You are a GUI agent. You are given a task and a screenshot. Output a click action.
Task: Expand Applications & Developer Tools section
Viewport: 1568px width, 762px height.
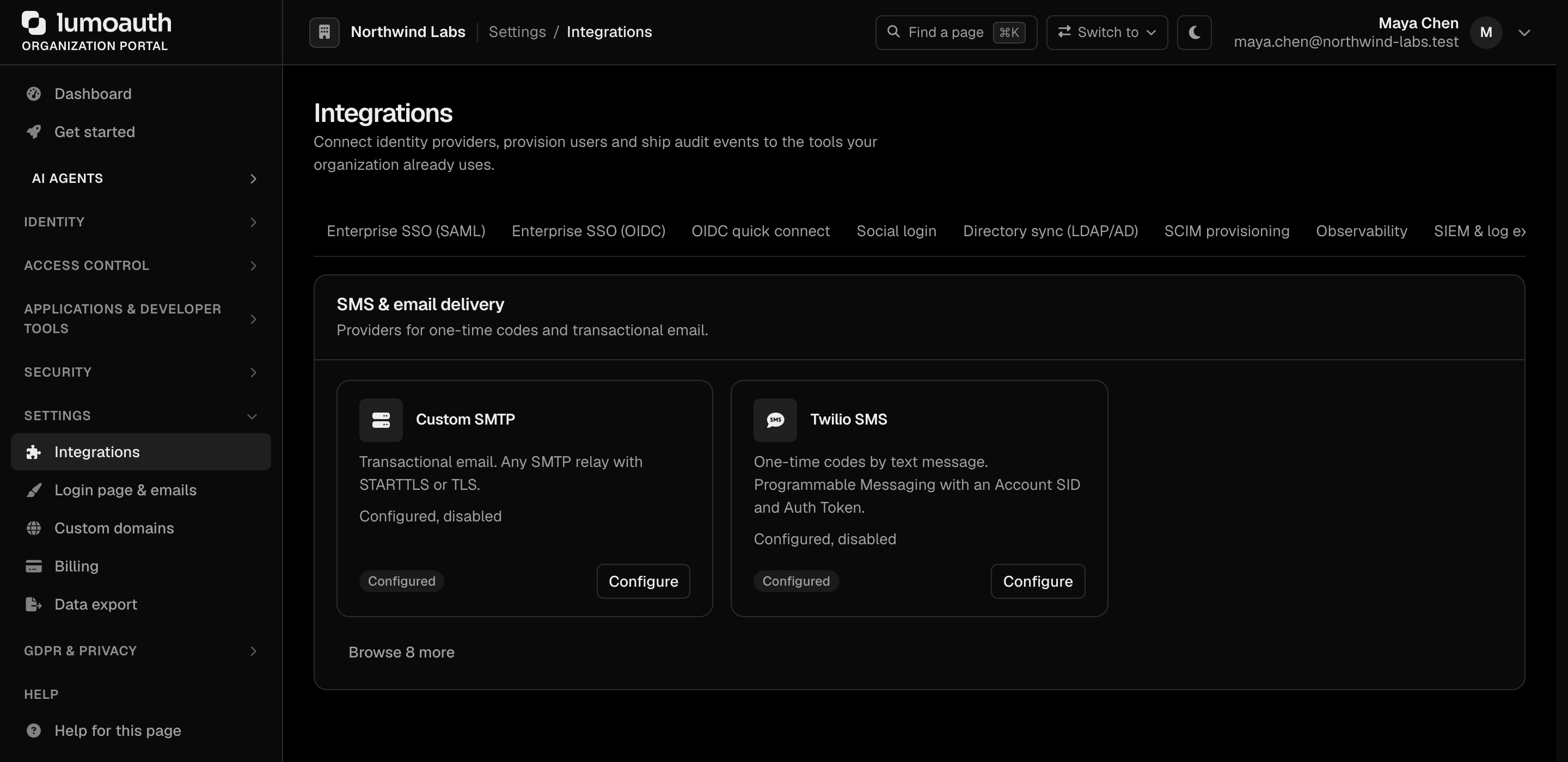point(140,319)
